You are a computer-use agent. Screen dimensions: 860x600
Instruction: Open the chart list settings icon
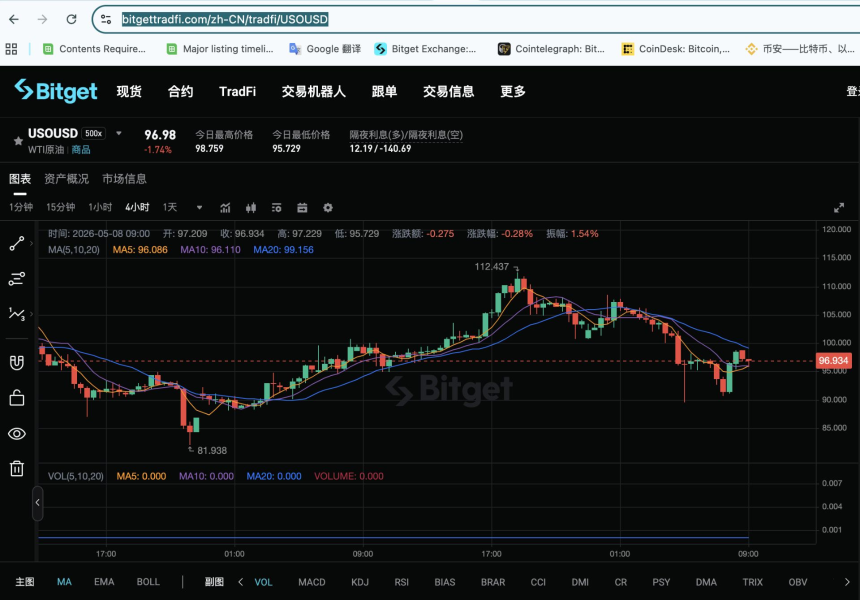(276, 208)
